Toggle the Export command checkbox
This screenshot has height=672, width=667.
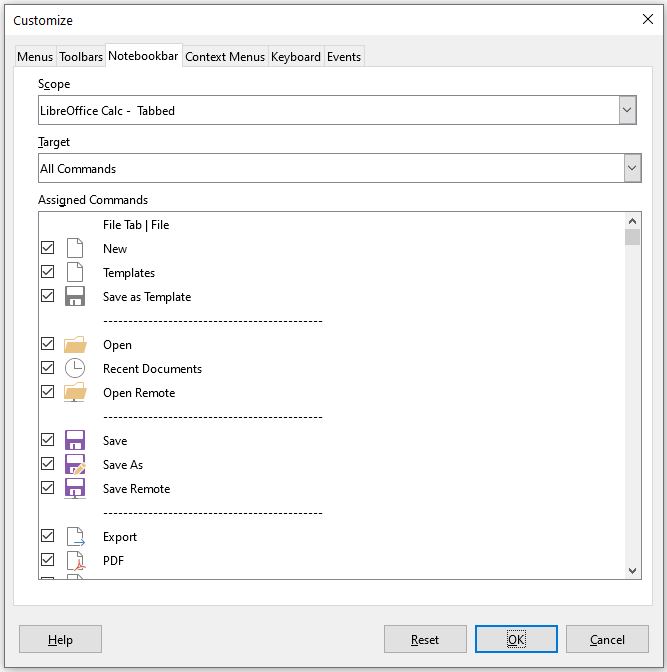(48, 536)
